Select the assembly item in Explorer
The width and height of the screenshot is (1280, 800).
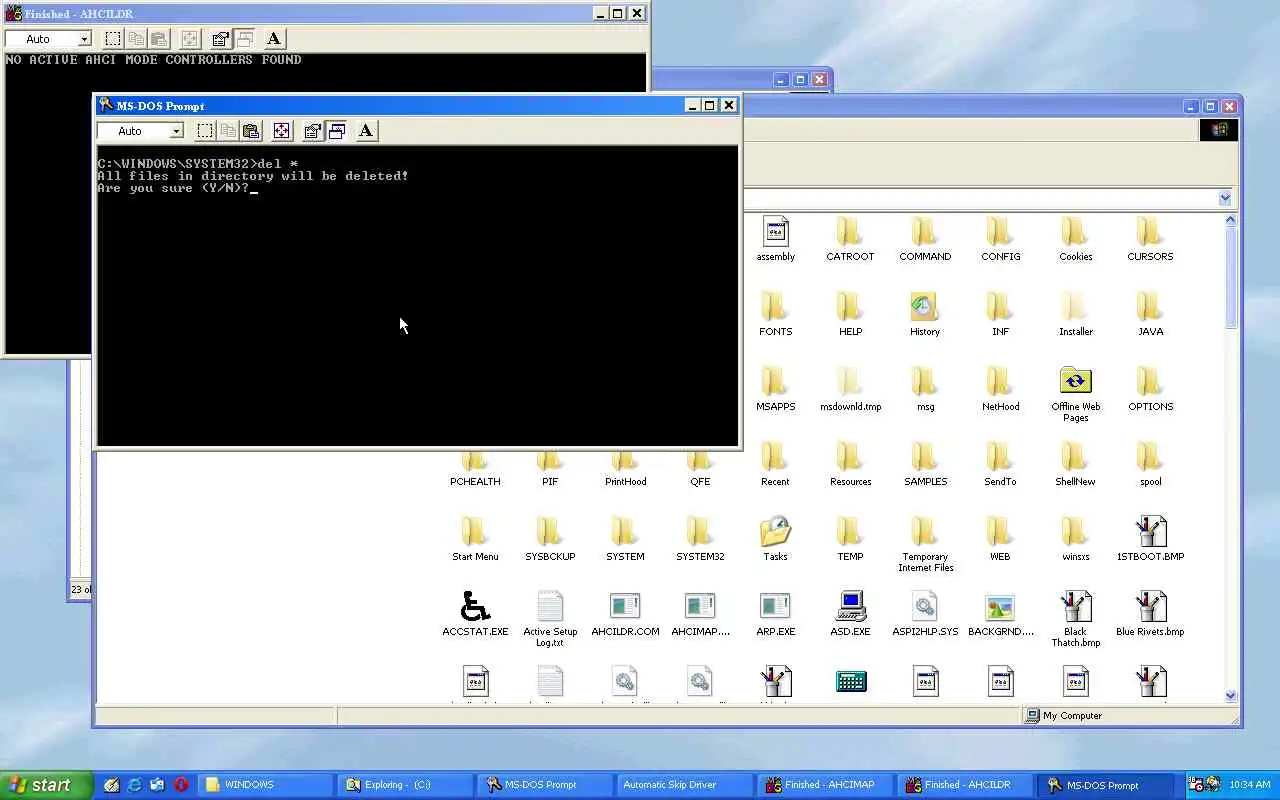775,239
